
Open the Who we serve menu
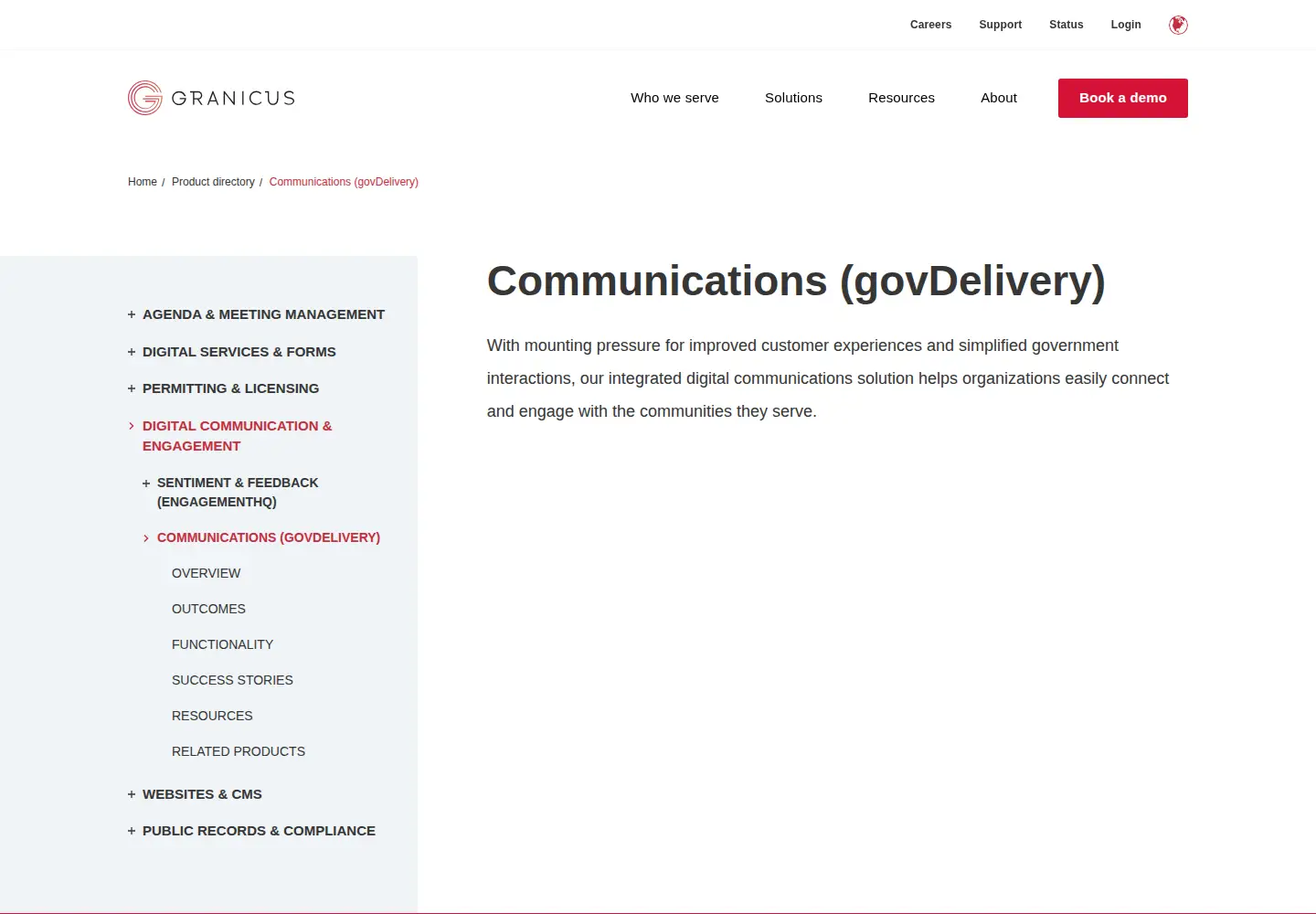point(674,98)
